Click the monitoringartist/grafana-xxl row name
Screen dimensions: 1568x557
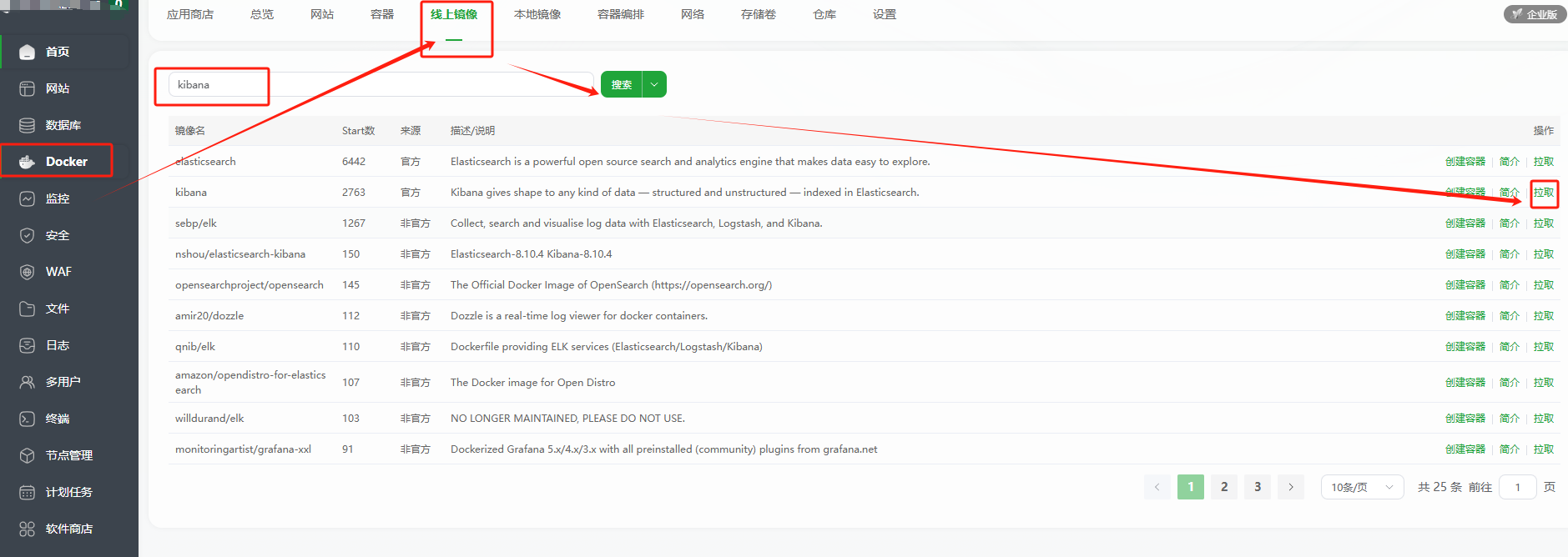coord(243,449)
